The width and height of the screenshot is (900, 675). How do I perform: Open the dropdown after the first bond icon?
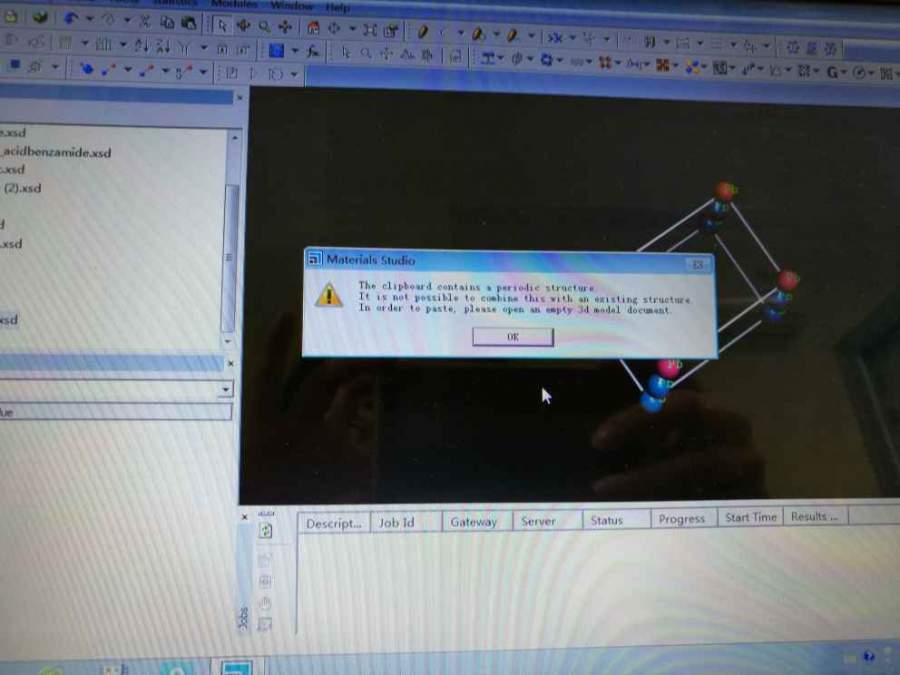tap(128, 70)
